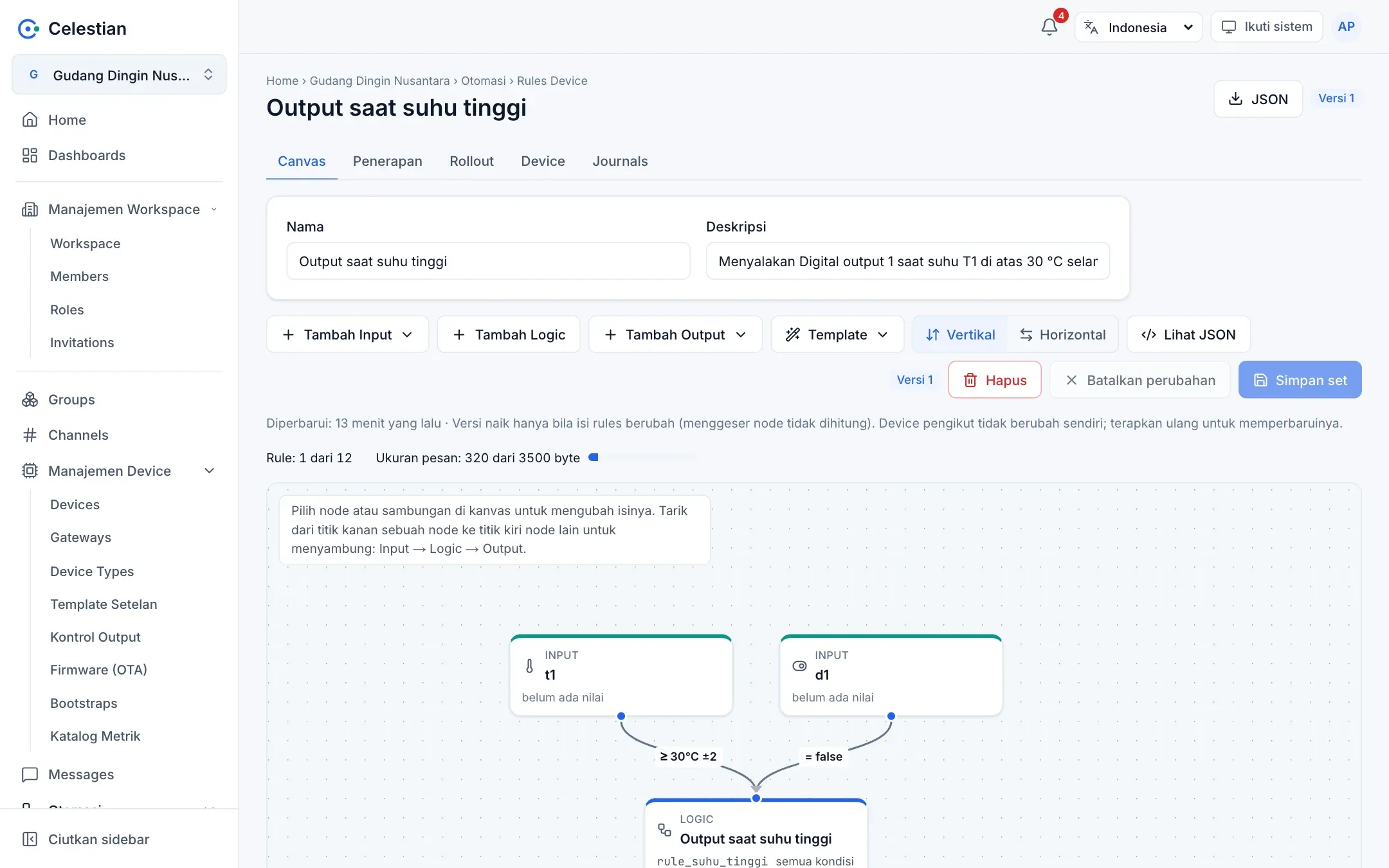
Task: Click the AP user avatar
Action: coord(1346,27)
